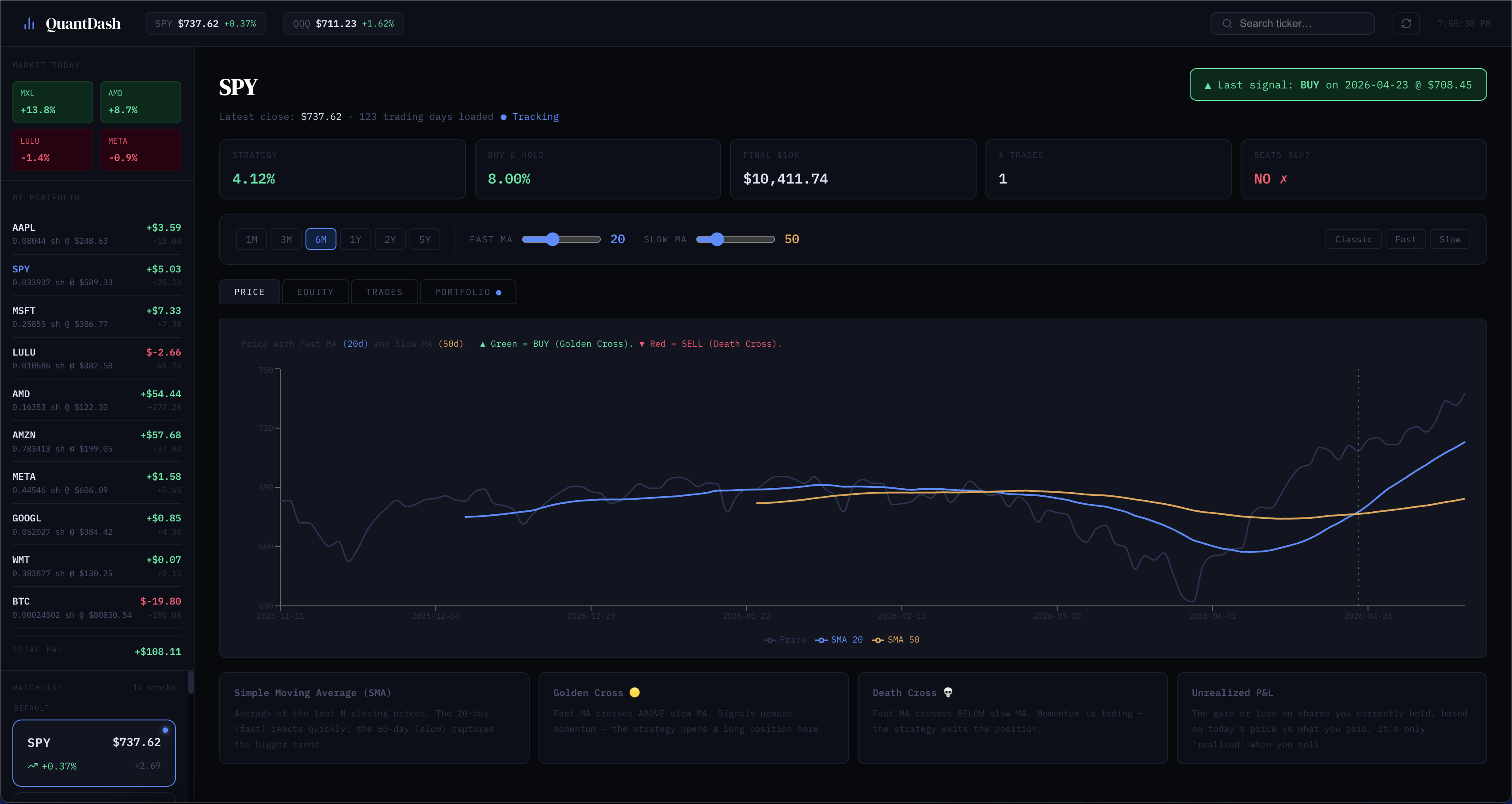Select the LULU row in My Portfolio
This screenshot has height=804, width=1512.
tap(97, 359)
